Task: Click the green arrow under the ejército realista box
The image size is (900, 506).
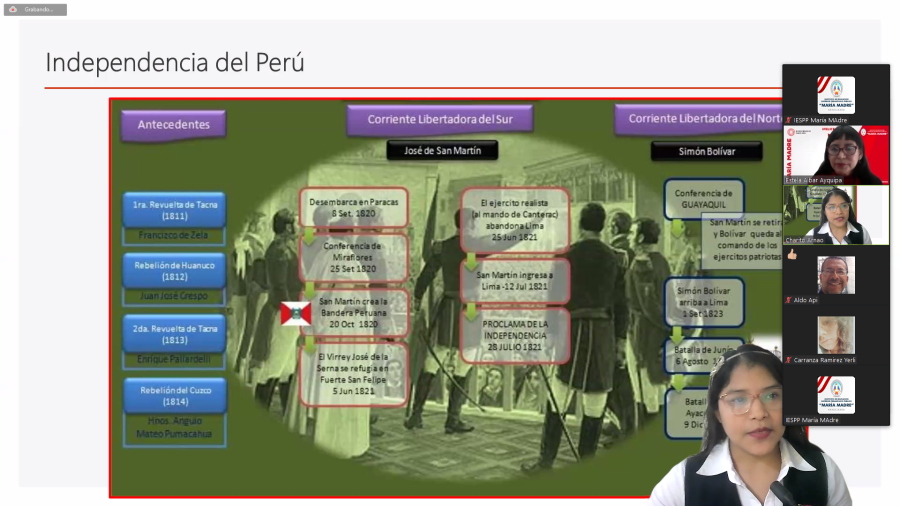Action: point(471,263)
